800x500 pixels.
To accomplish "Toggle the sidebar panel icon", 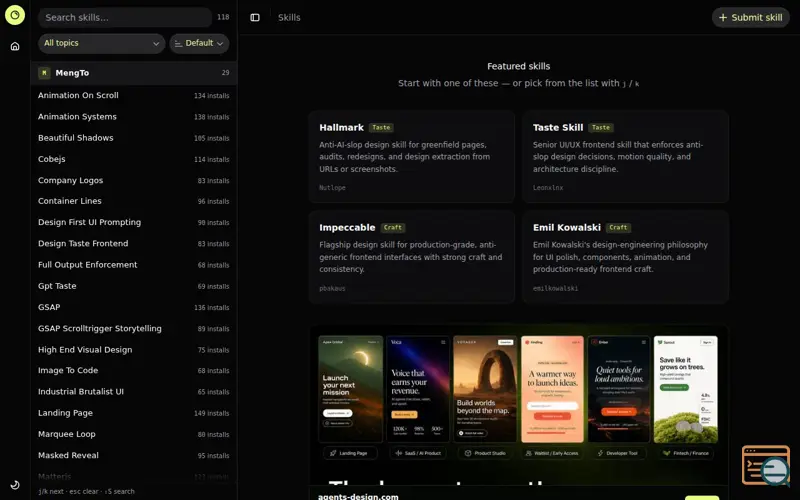I will click(x=255, y=17).
